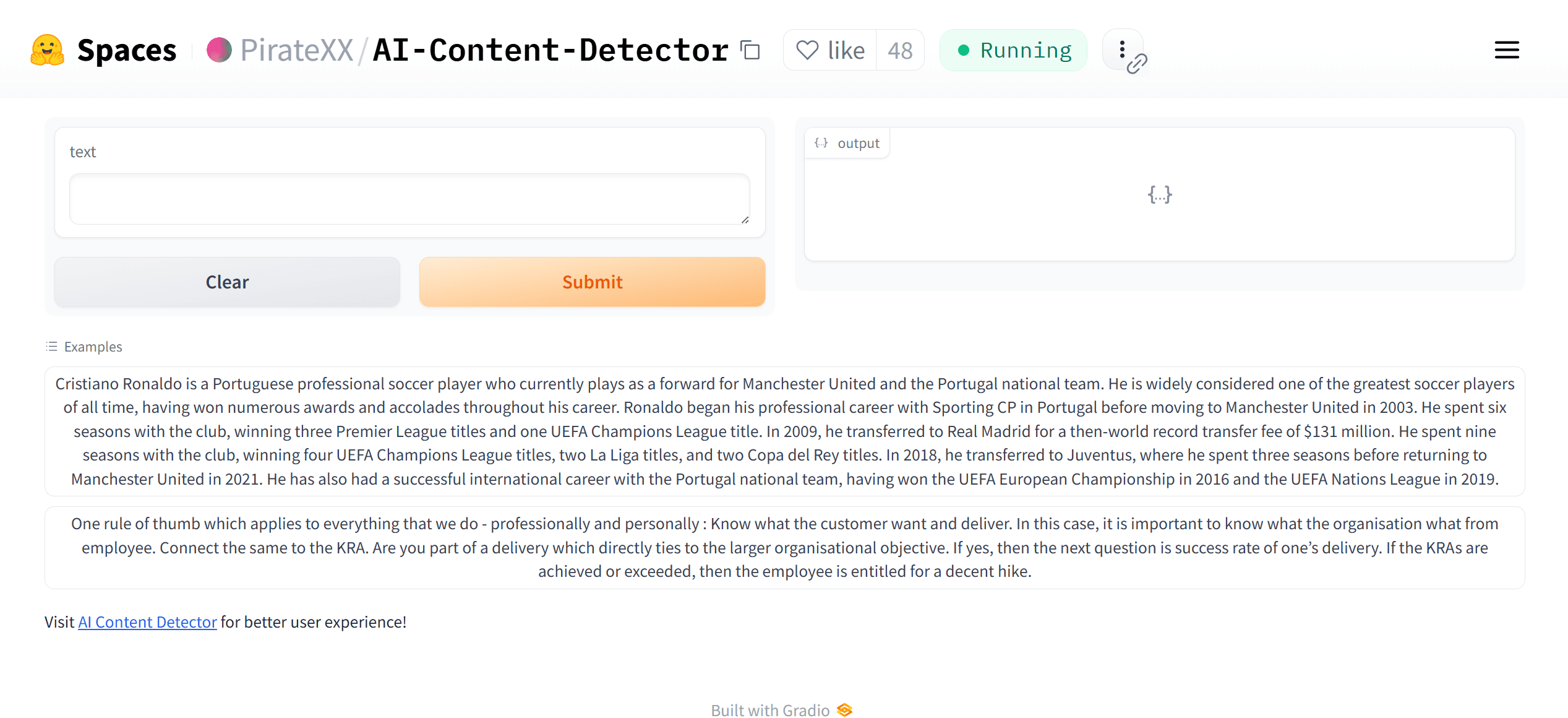The image size is (1568, 718).
Task: Click the Gradio logo icon in footer
Action: click(x=844, y=710)
